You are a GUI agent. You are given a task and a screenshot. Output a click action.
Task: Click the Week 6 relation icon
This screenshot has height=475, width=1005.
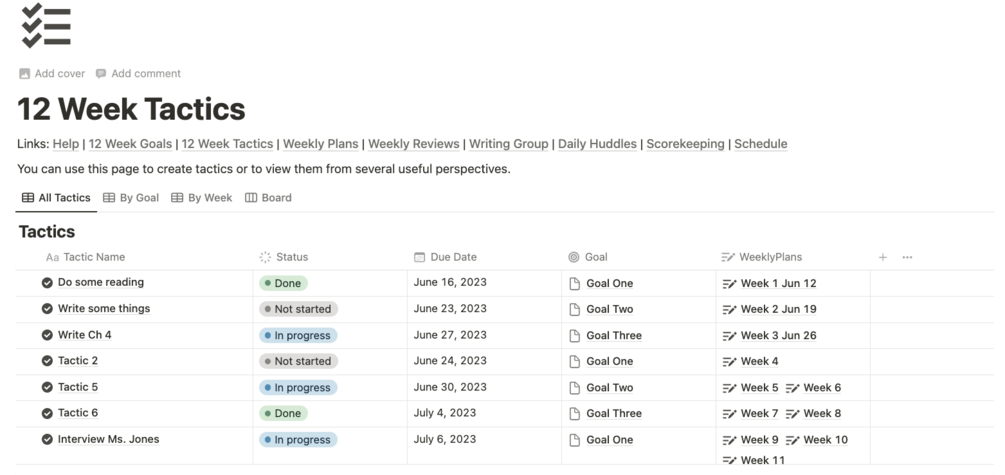pos(792,388)
